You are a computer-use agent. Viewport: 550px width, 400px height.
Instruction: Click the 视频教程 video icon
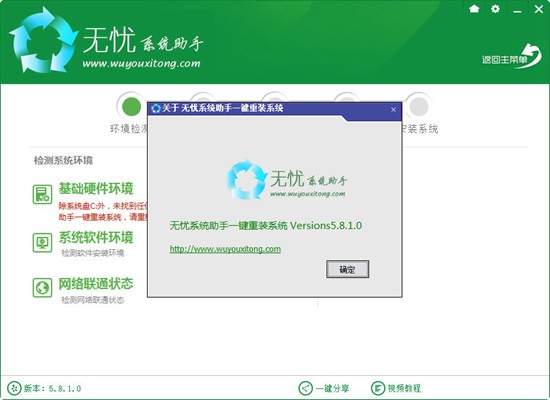(378, 388)
